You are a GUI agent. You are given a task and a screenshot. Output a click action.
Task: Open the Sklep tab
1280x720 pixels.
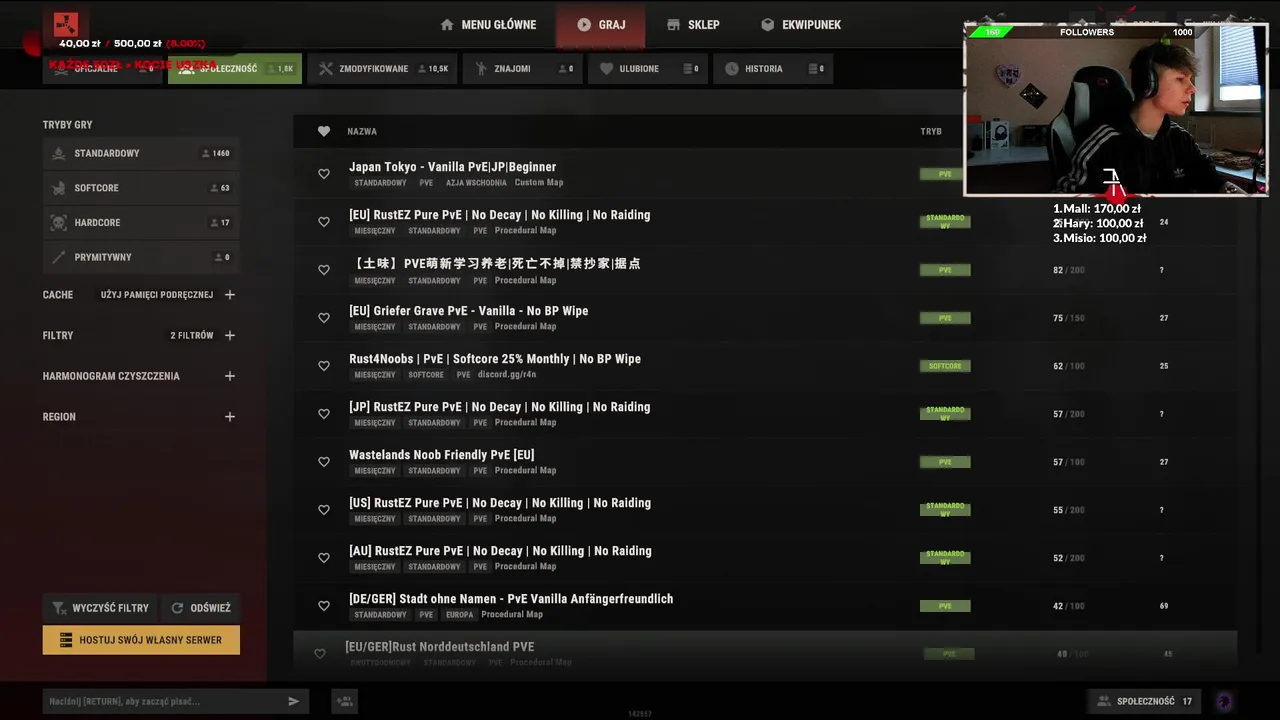[x=693, y=24]
